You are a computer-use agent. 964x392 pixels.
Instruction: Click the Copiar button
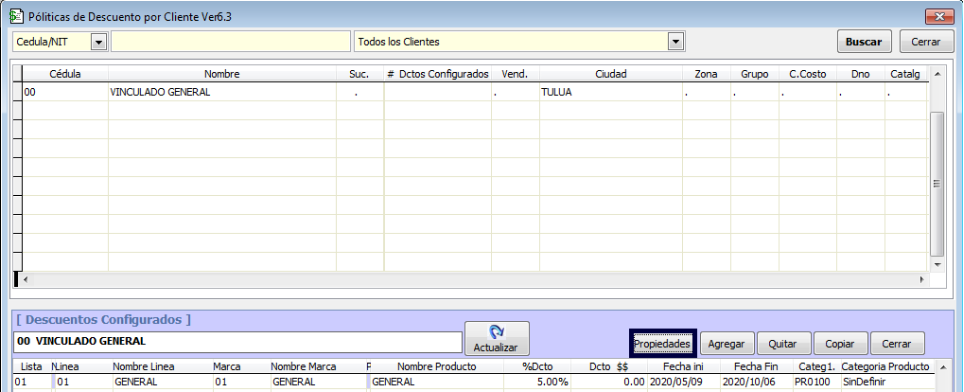pos(841,343)
